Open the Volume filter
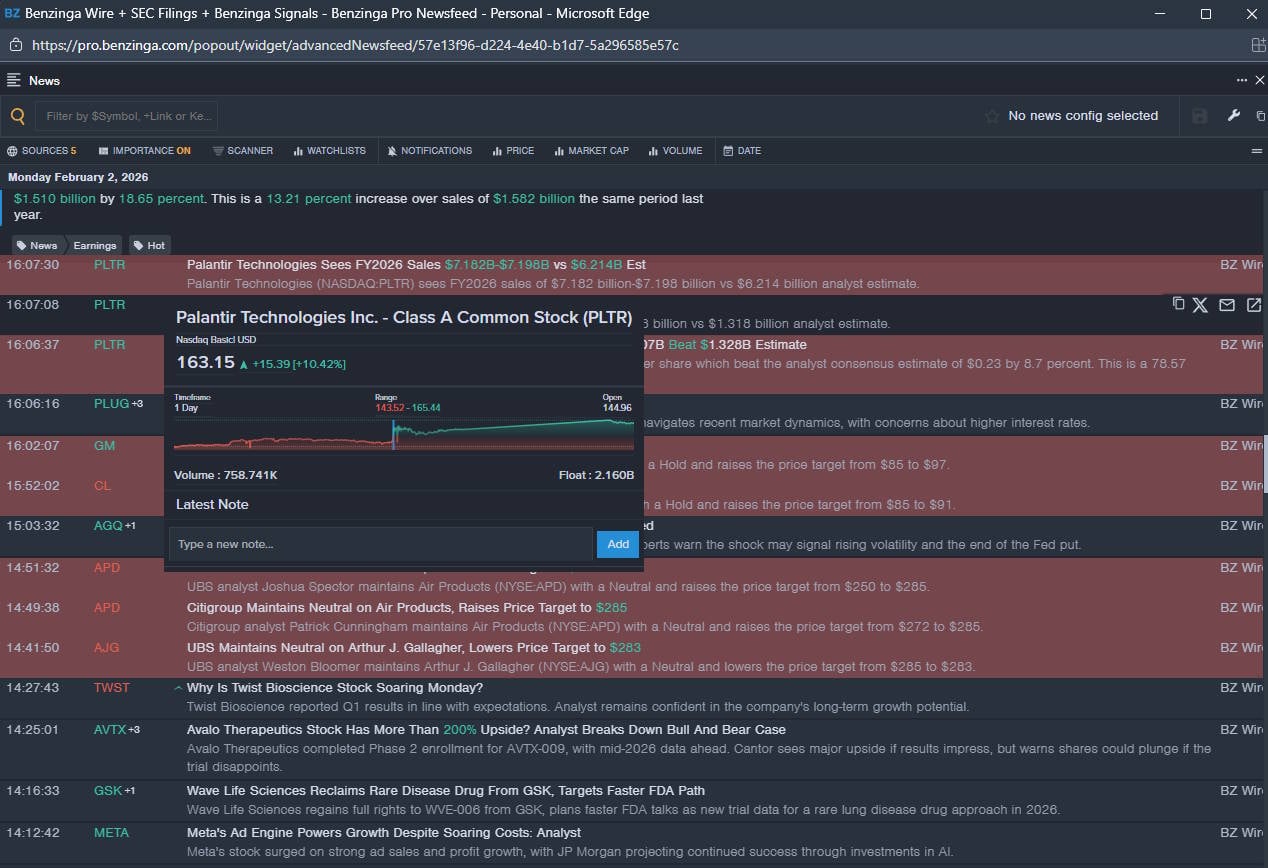 coord(675,151)
